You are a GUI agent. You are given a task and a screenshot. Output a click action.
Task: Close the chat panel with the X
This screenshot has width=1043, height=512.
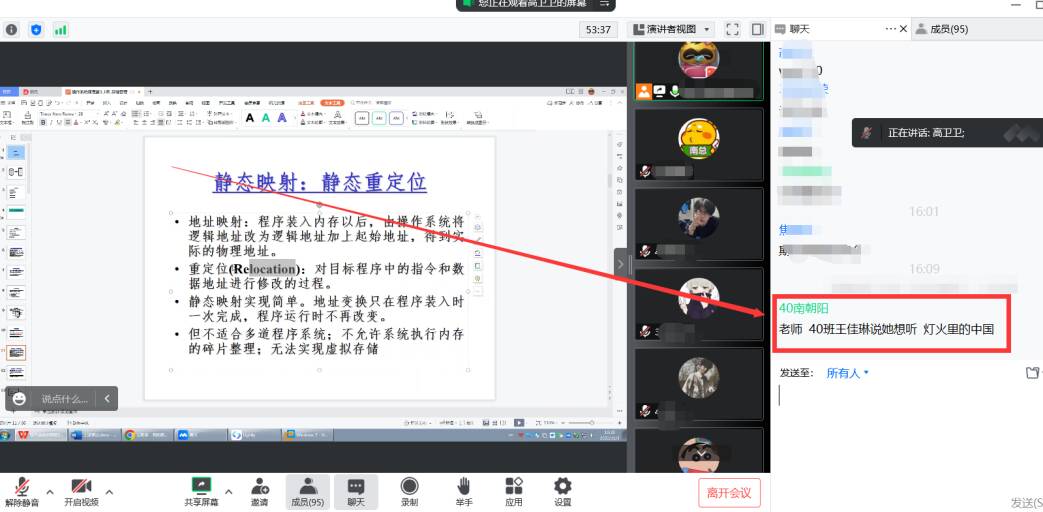tap(903, 29)
